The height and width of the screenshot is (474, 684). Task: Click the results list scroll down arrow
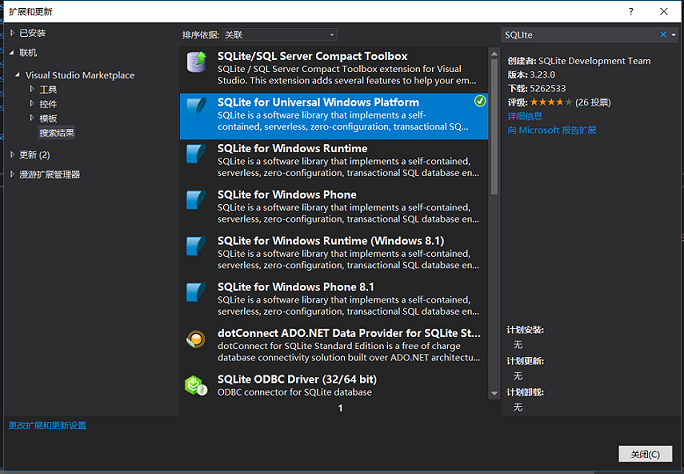tap(494, 393)
